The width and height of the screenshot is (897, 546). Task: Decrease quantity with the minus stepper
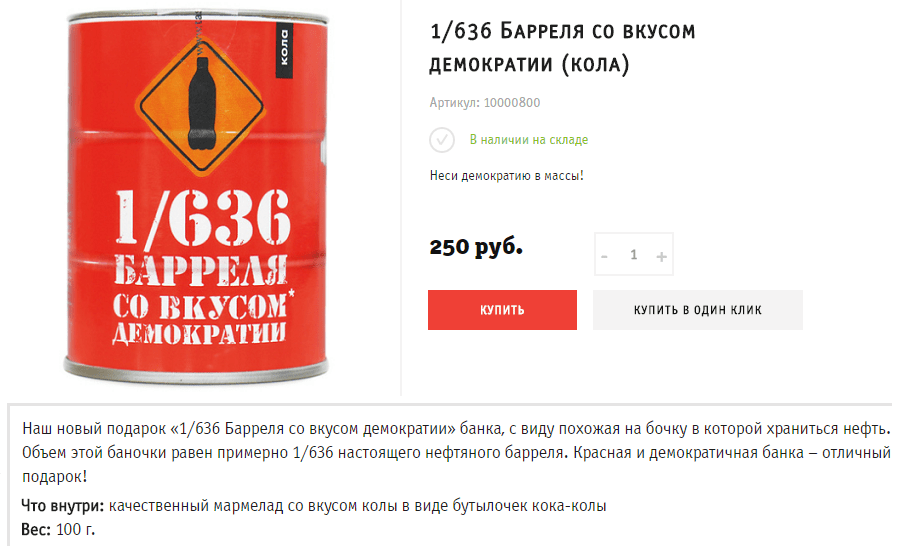click(604, 256)
